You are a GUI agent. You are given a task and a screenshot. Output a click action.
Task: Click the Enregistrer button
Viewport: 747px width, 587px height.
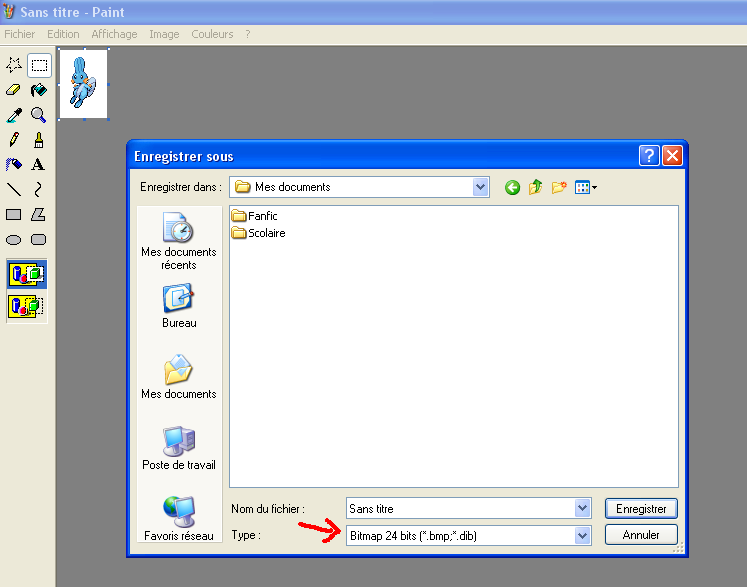641,509
